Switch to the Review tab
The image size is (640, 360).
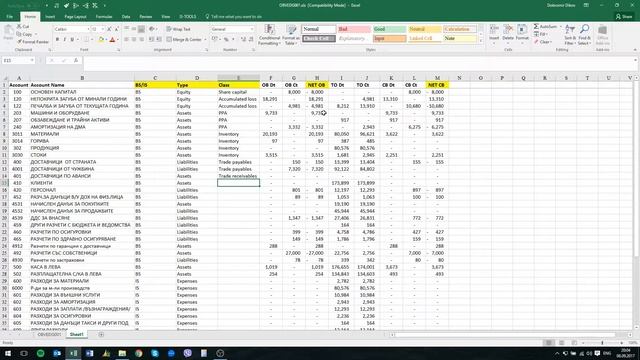[x=146, y=17]
